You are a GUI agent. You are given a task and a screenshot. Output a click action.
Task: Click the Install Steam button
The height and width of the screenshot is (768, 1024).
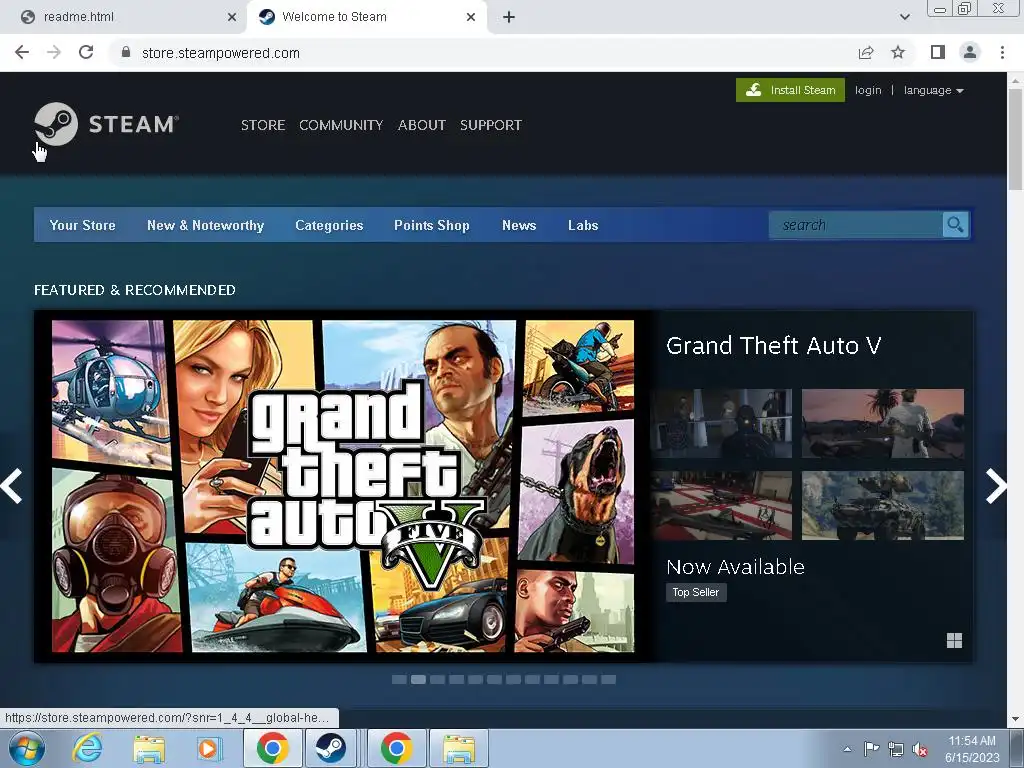tap(790, 90)
